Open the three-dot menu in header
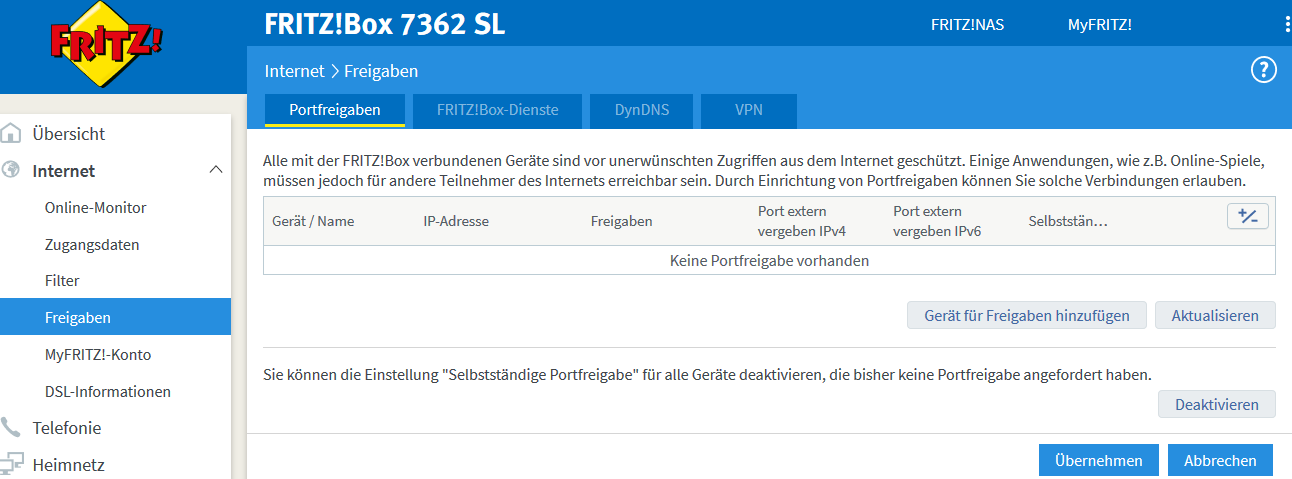 1287,24
